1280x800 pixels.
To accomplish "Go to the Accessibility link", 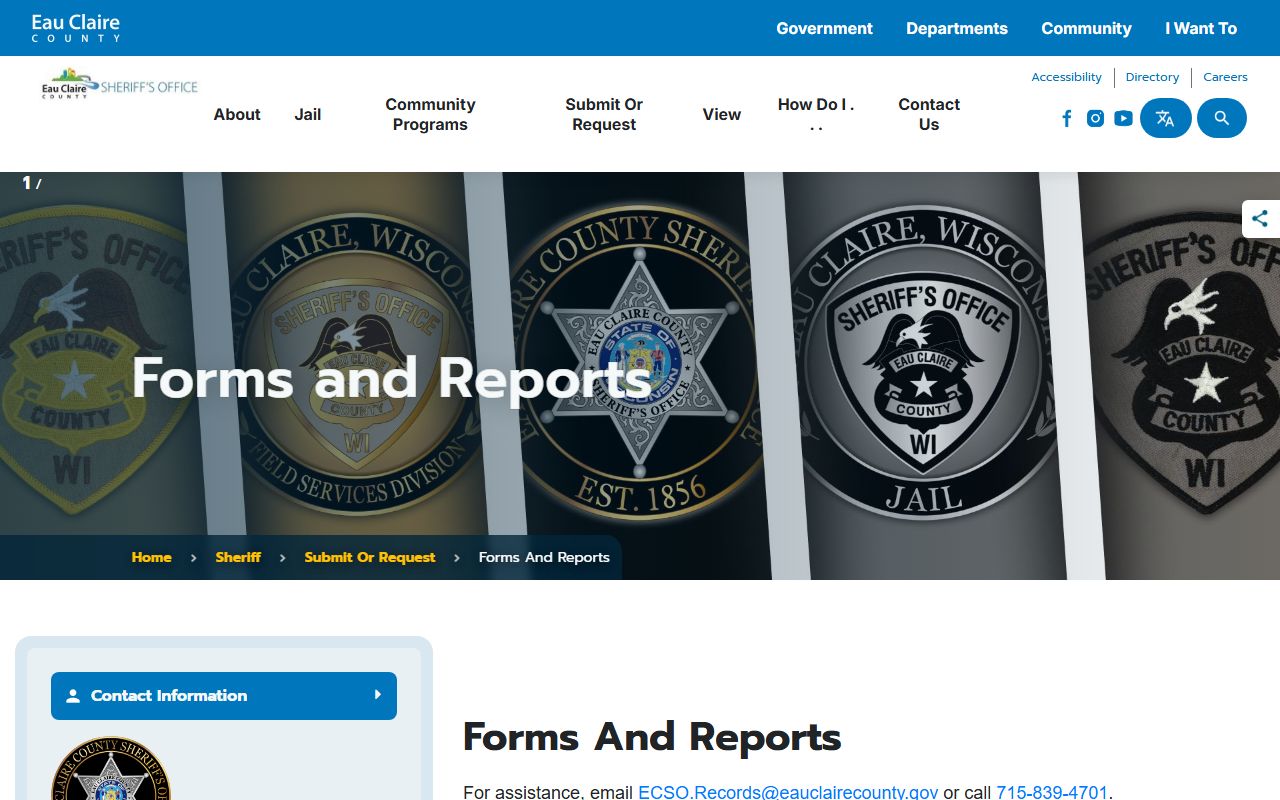I will click(x=1066, y=77).
